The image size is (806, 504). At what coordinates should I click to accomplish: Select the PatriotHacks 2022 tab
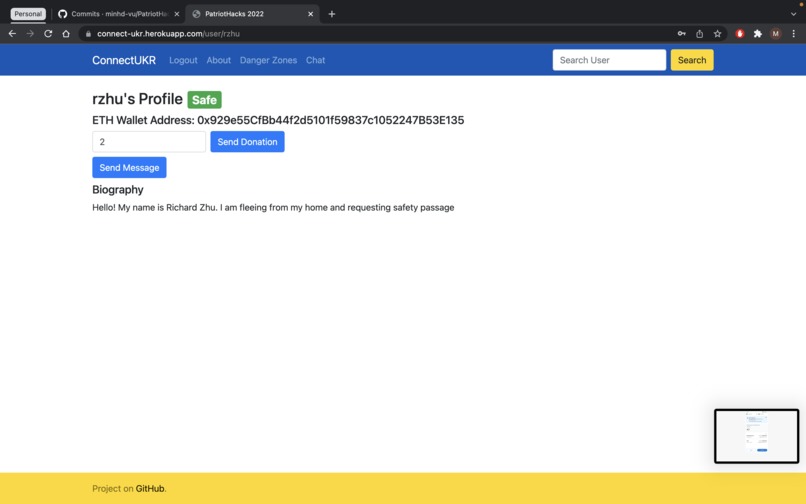(252, 14)
